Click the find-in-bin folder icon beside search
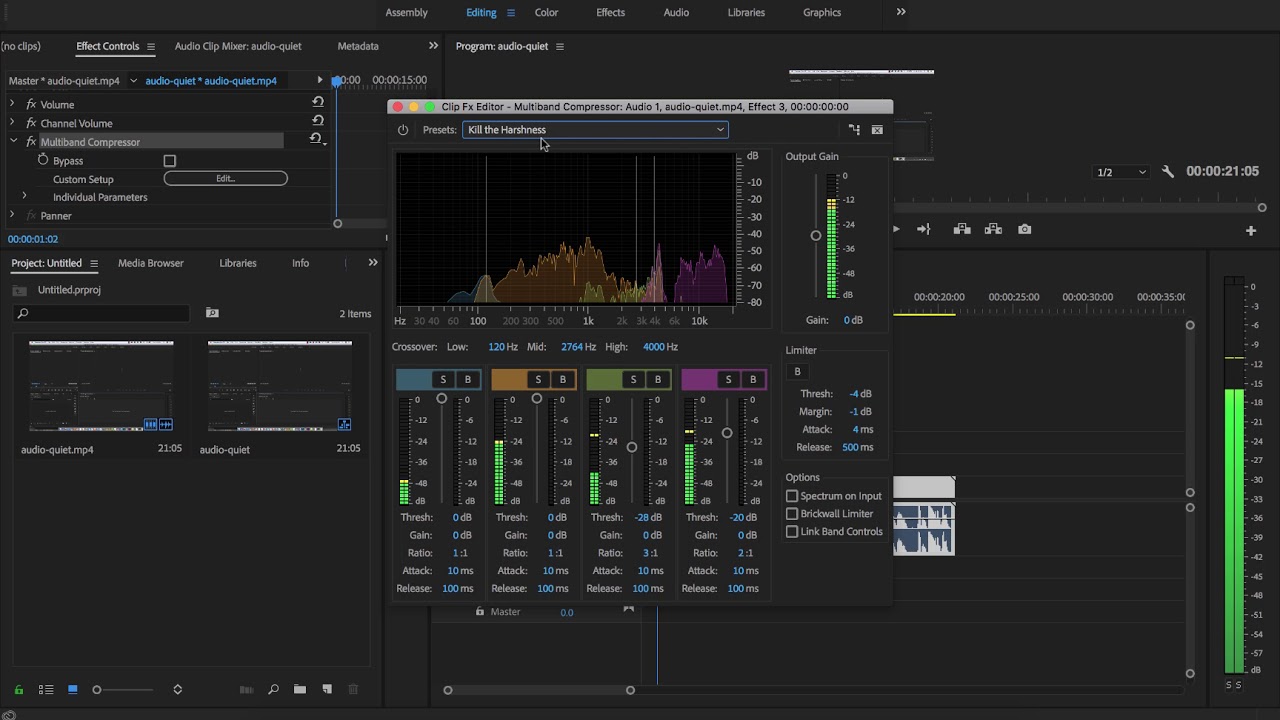 (212, 313)
